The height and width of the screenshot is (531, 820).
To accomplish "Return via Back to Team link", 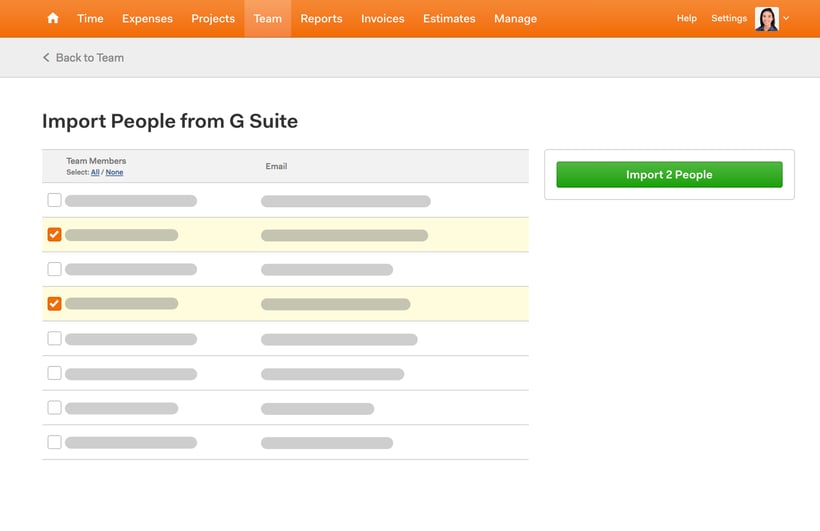I will coord(83,58).
